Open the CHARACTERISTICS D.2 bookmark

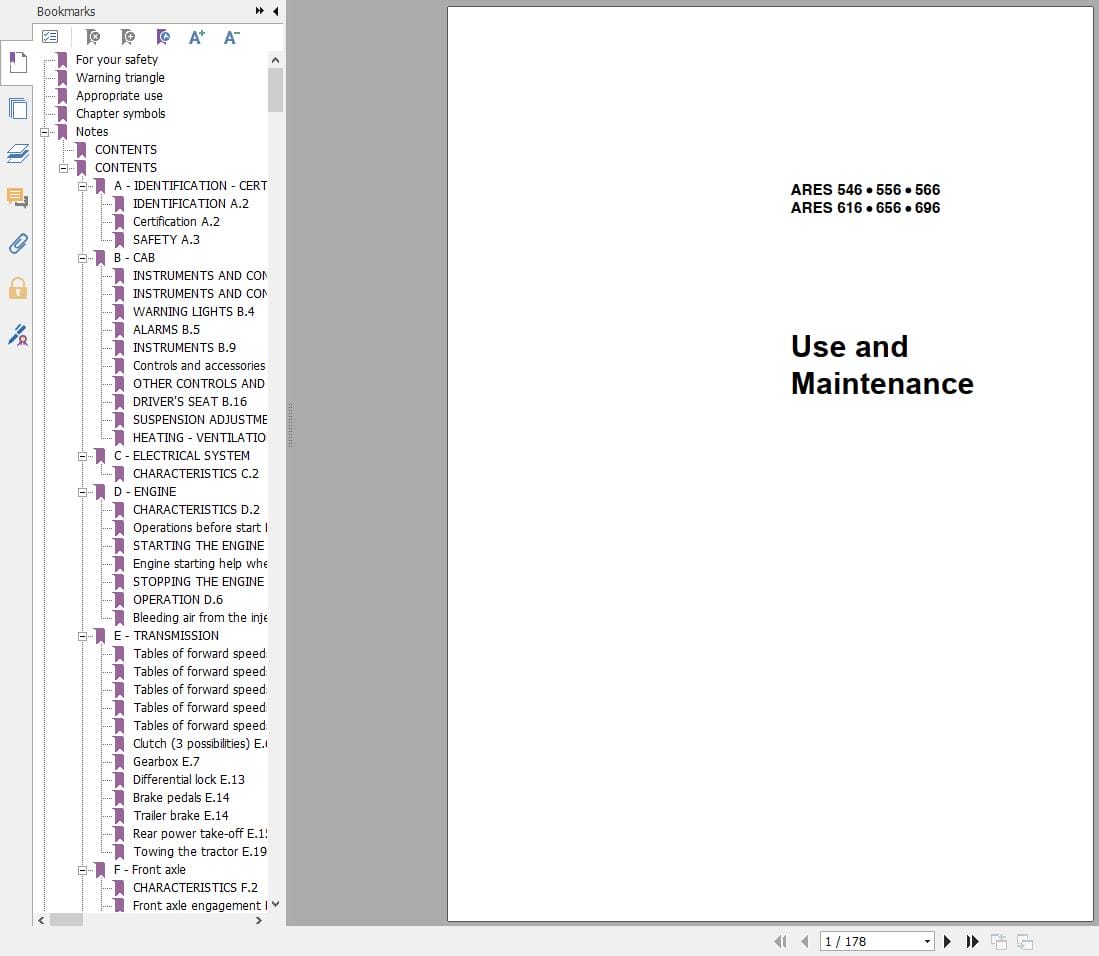[196, 510]
